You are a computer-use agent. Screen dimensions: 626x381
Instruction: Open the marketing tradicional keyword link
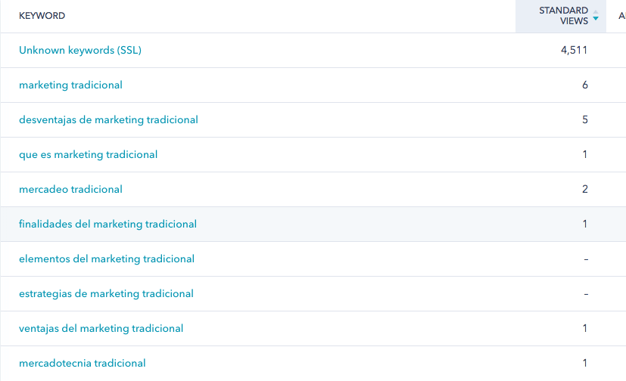pyautogui.click(x=71, y=85)
